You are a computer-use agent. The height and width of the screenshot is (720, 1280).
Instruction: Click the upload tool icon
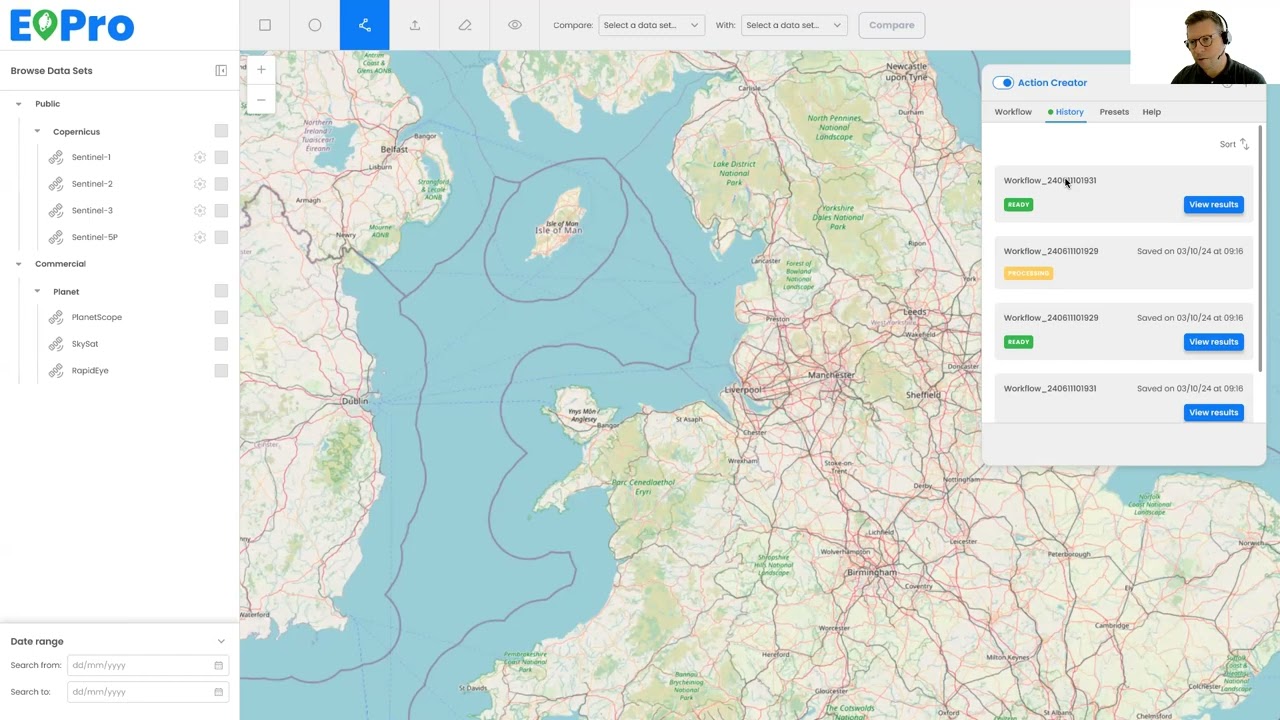[x=415, y=25]
